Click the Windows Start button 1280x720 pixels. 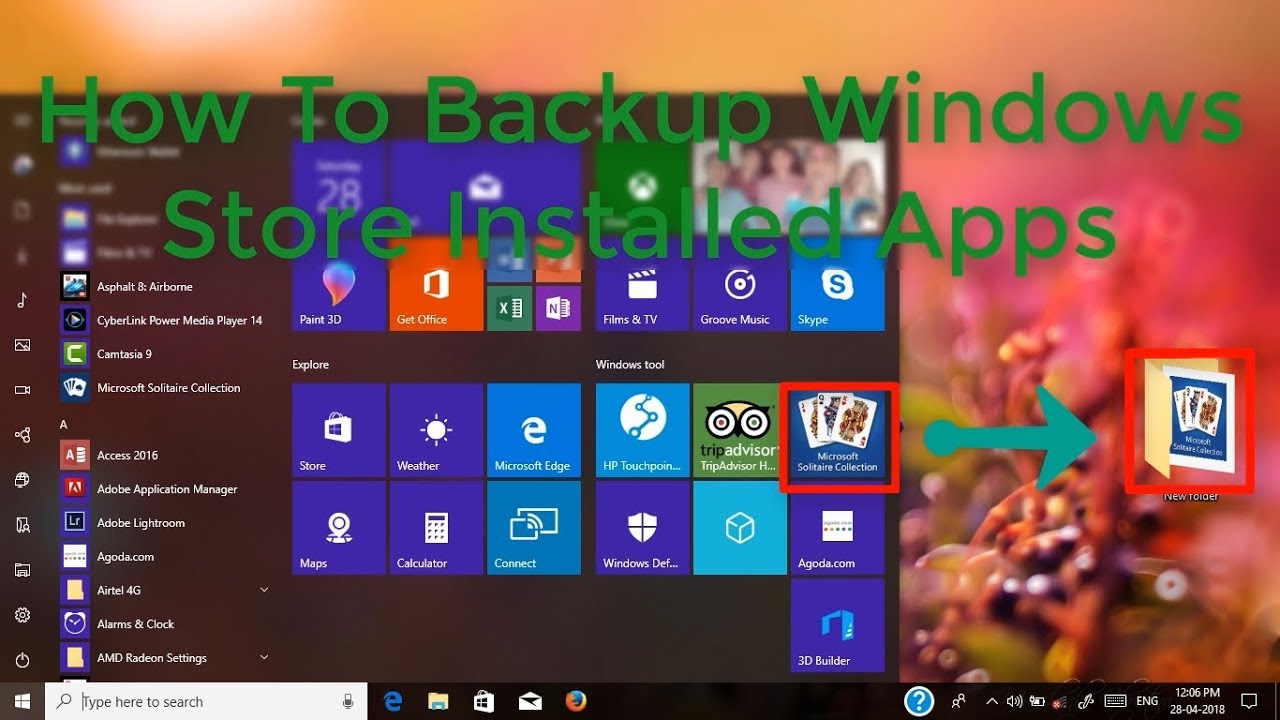22,701
